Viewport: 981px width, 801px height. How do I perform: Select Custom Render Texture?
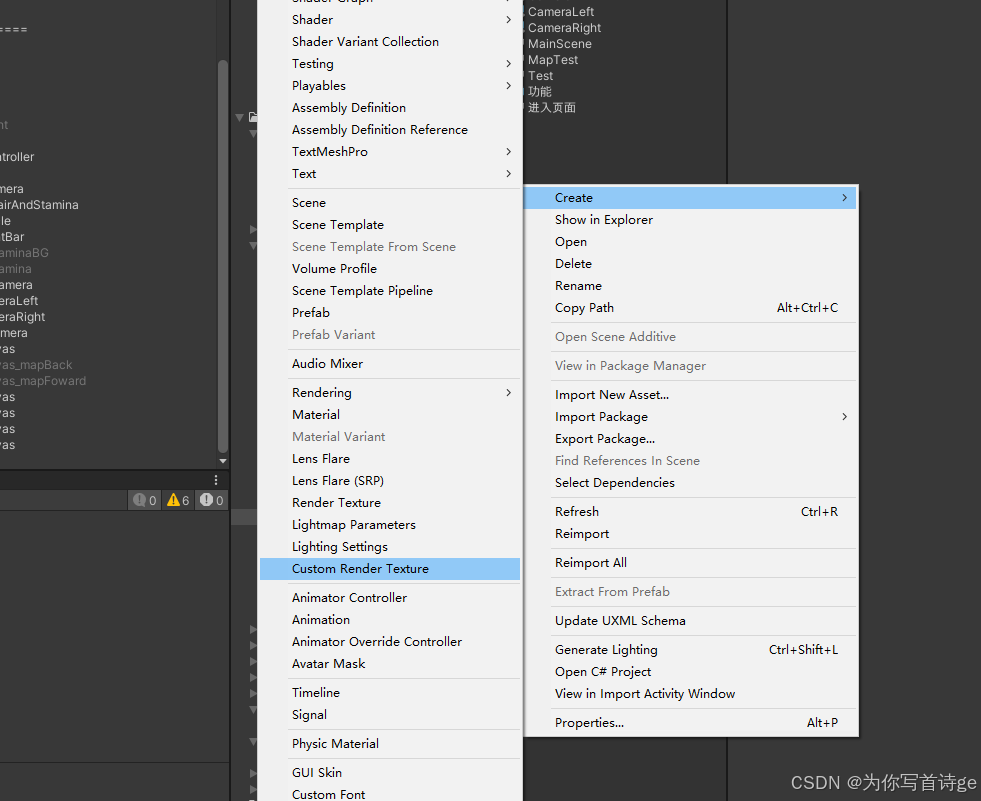[x=390, y=569]
